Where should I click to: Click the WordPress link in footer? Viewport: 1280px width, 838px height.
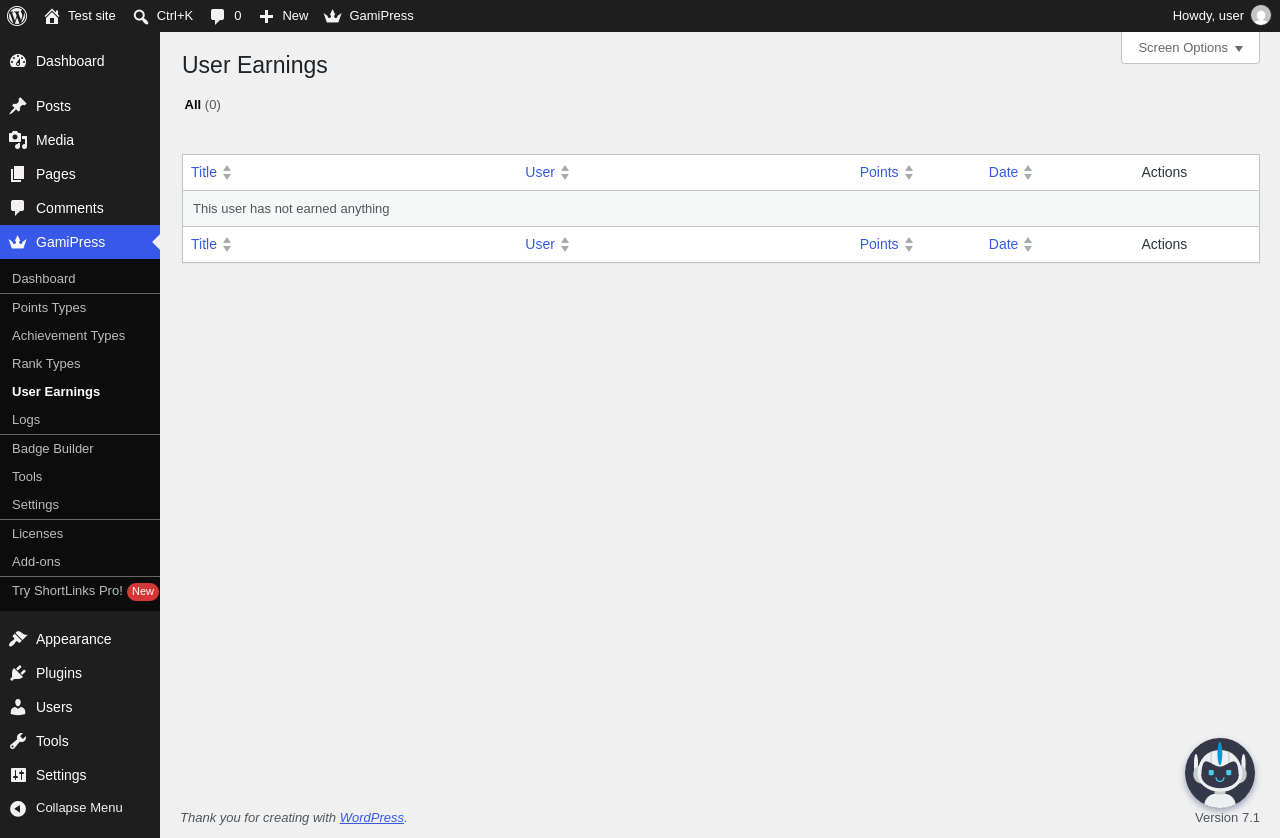pyautogui.click(x=372, y=817)
